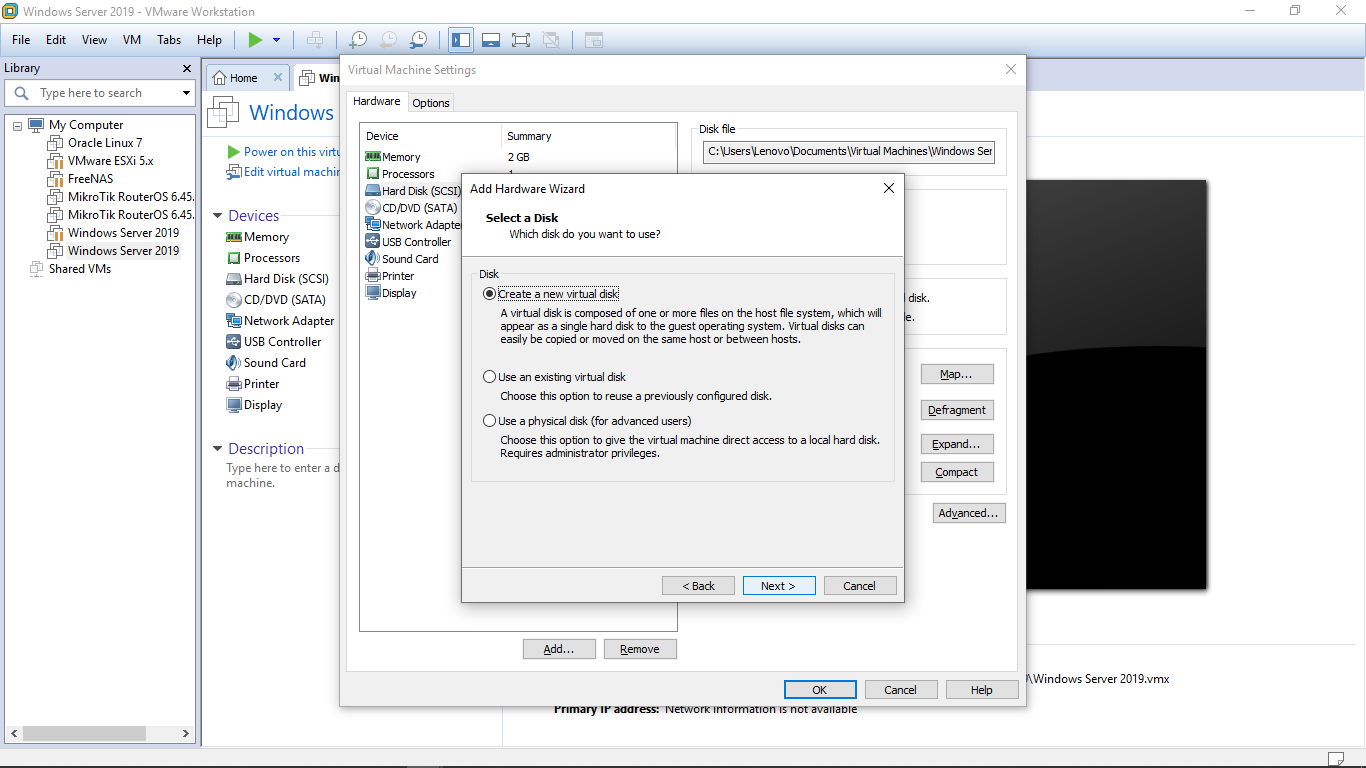Power on this virtual machine from the toolbar
This screenshot has height=768, width=1366.
[x=257, y=40]
